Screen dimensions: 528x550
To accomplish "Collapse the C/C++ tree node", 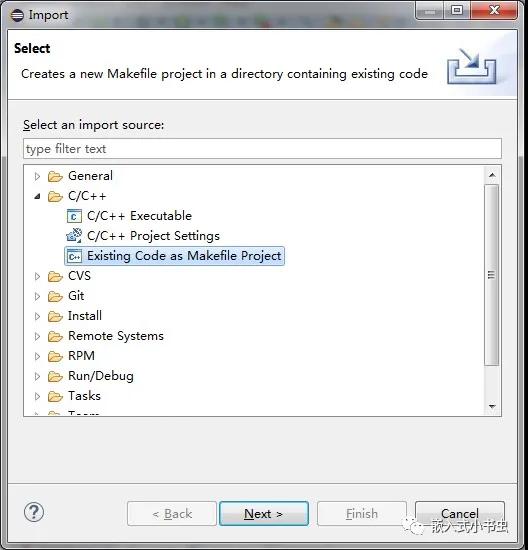I will [37, 196].
